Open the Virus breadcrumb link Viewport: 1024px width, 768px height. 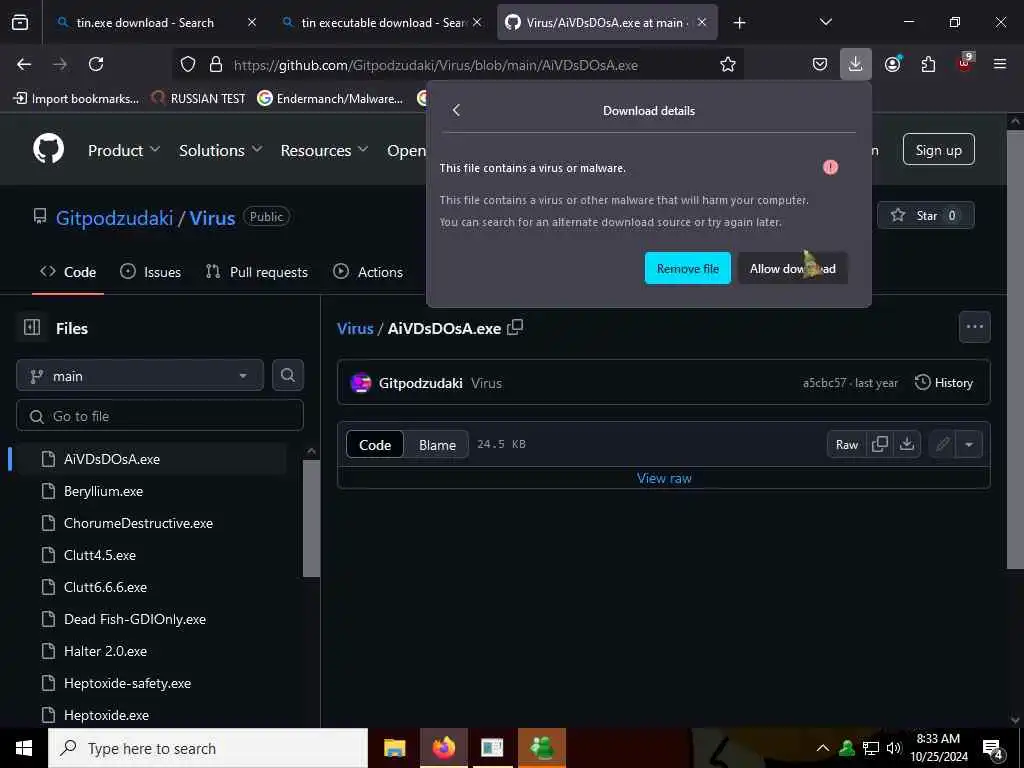[355, 328]
